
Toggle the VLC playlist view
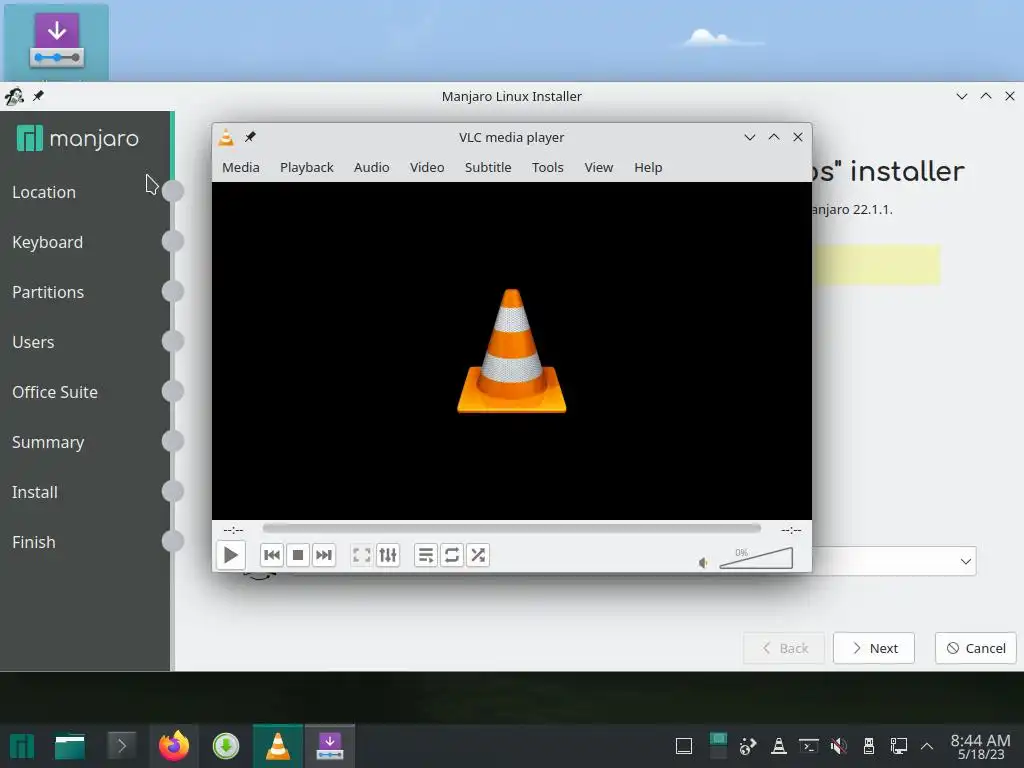coord(425,555)
